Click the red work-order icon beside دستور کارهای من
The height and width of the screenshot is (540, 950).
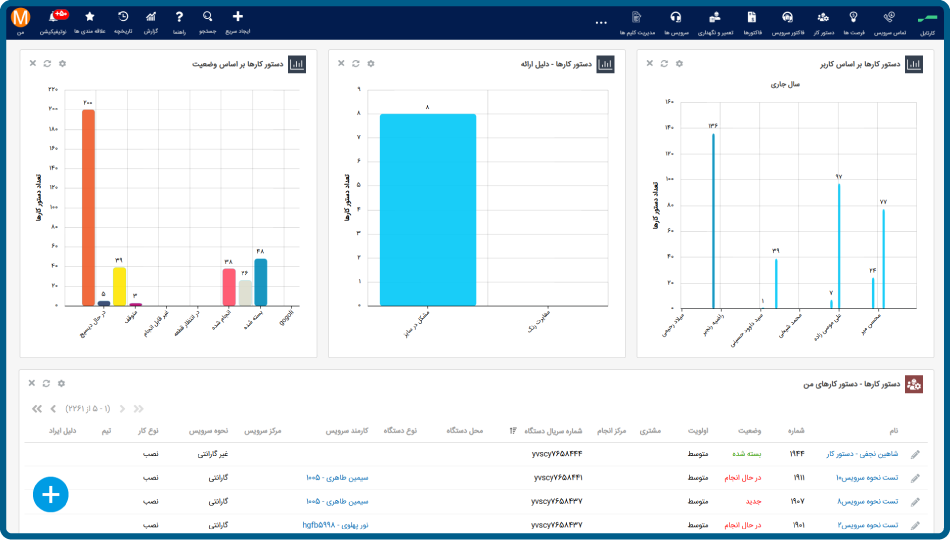point(914,384)
